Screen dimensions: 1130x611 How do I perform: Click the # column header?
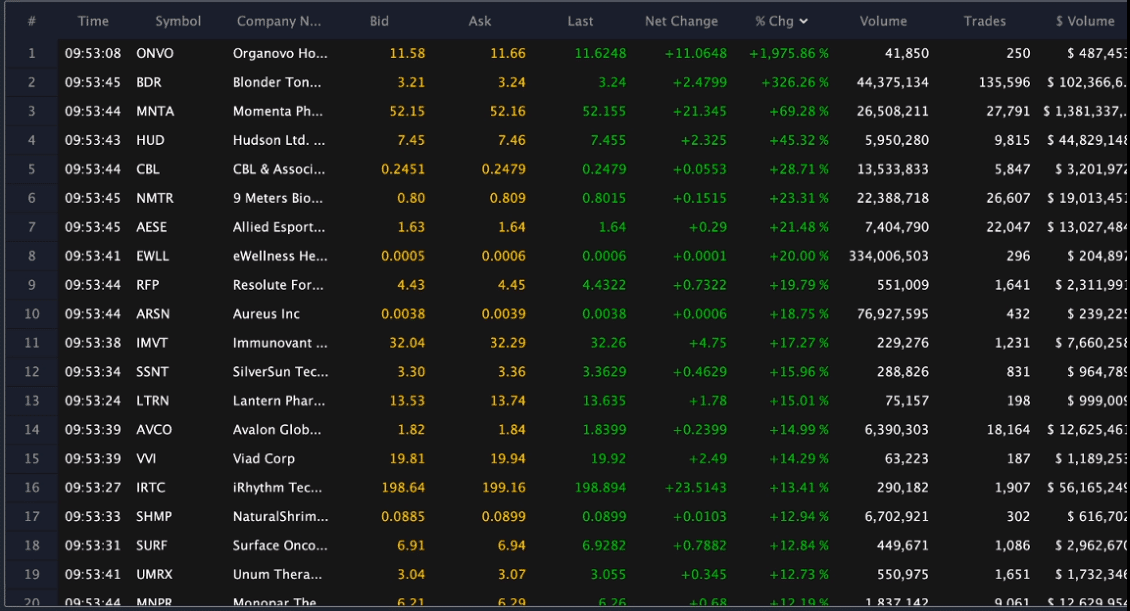click(32, 22)
